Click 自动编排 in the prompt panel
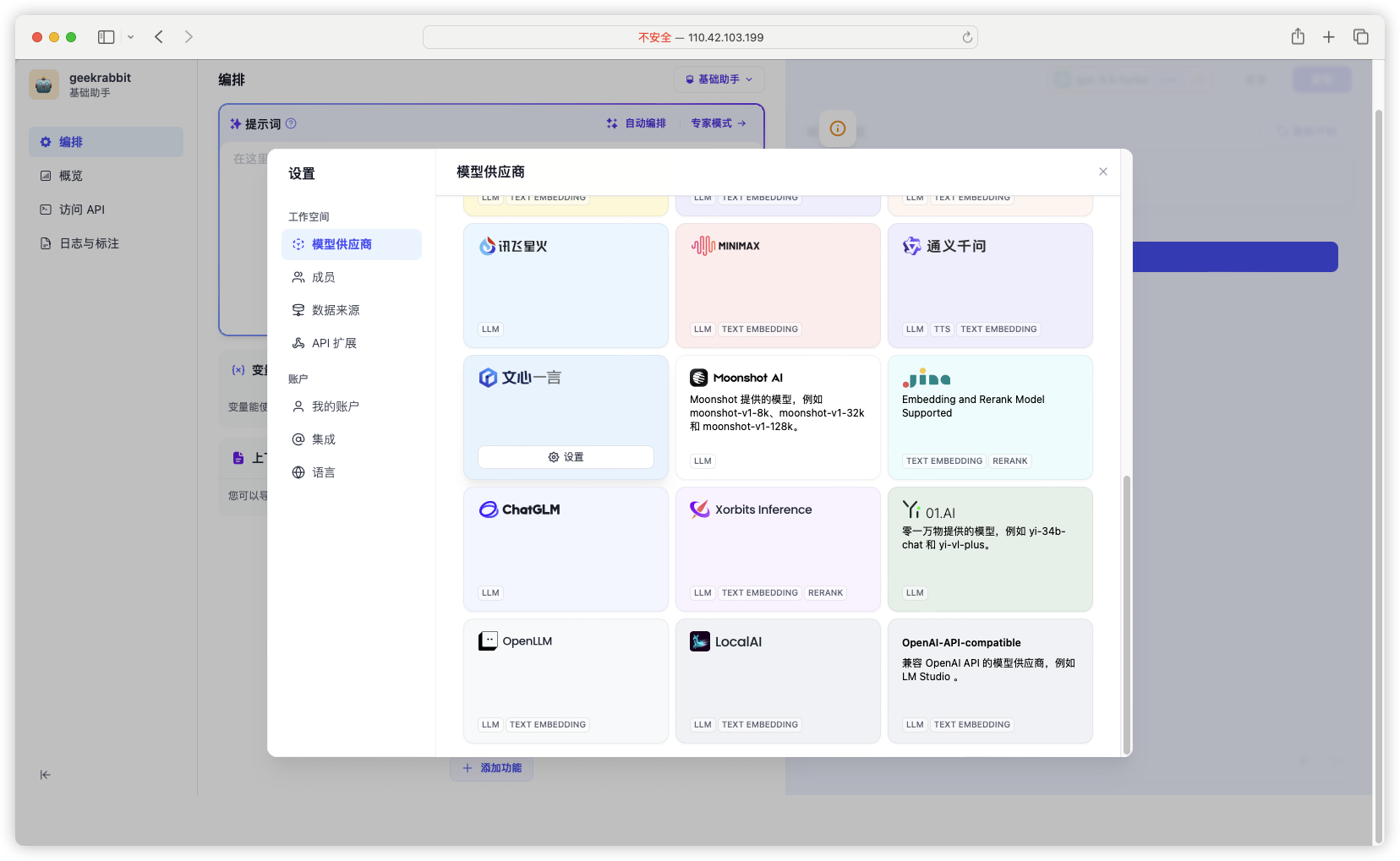This screenshot has width=1400, height=861. point(637,123)
